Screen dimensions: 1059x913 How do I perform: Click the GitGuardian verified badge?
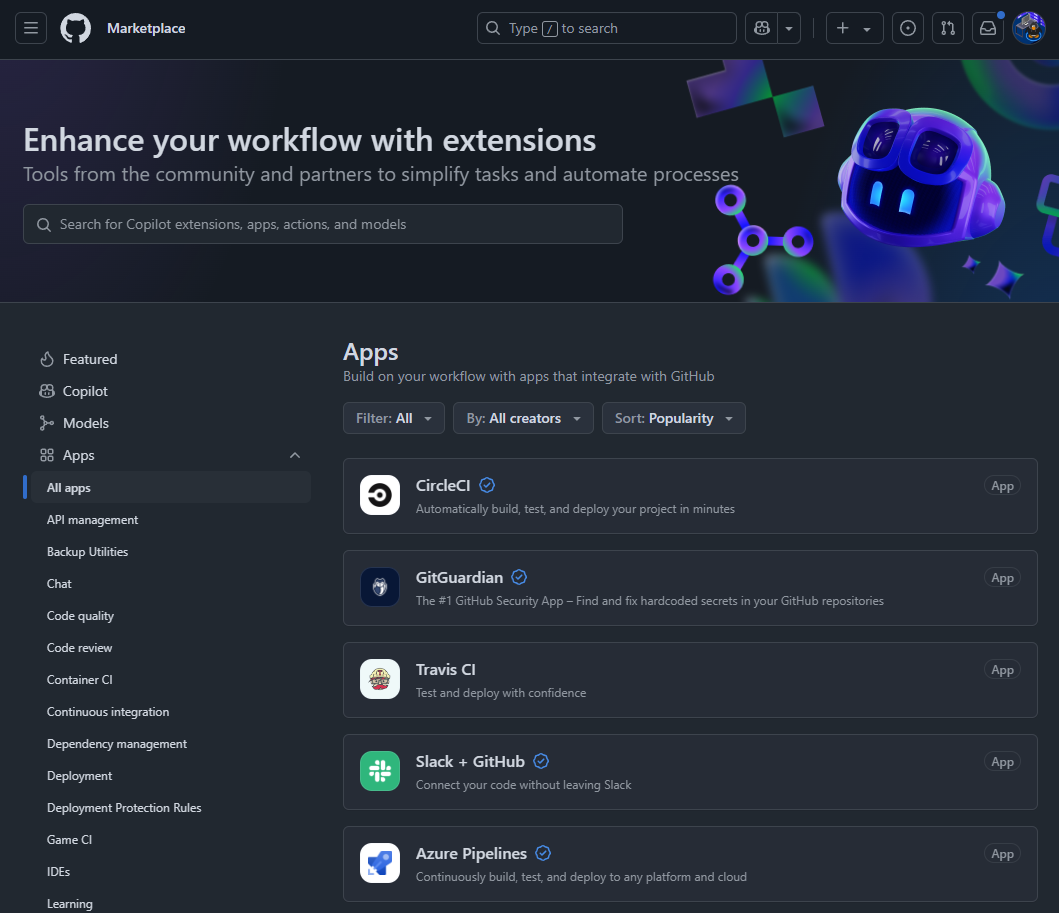519,577
